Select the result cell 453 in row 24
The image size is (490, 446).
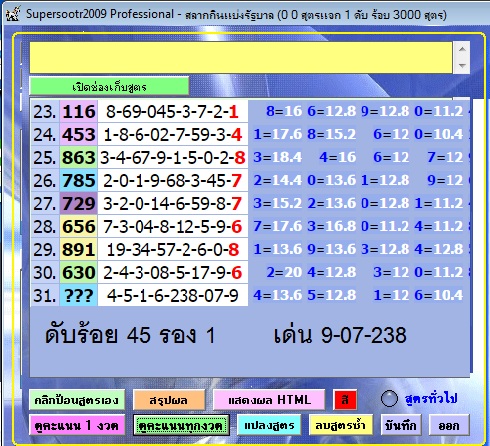79,134
